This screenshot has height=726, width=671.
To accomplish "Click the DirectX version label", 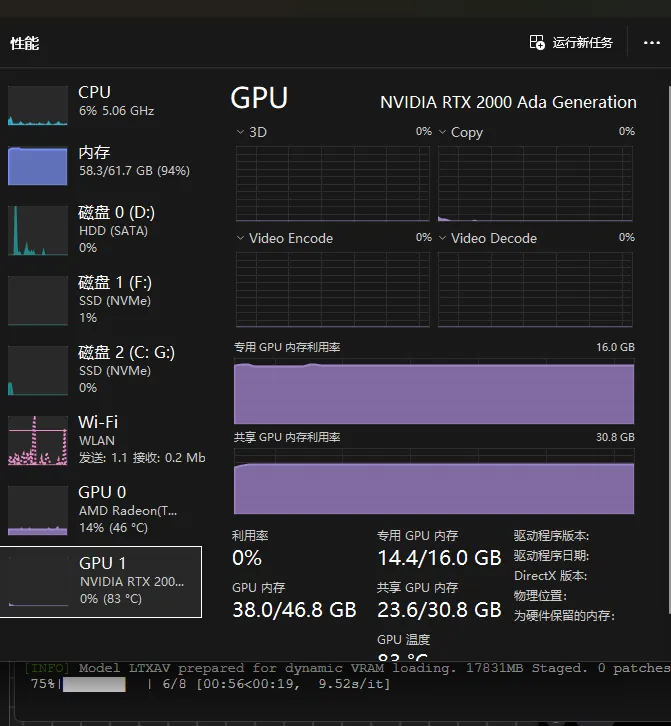I will [551, 576].
